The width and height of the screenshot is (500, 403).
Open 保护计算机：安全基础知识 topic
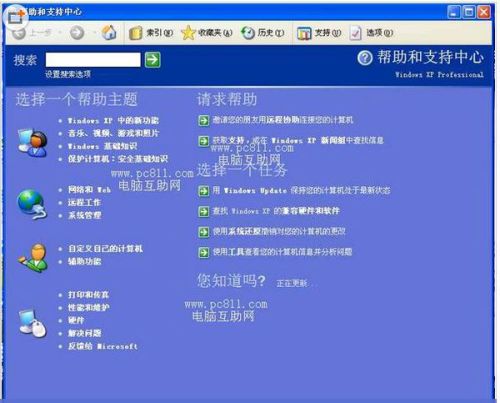tap(118, 159)
